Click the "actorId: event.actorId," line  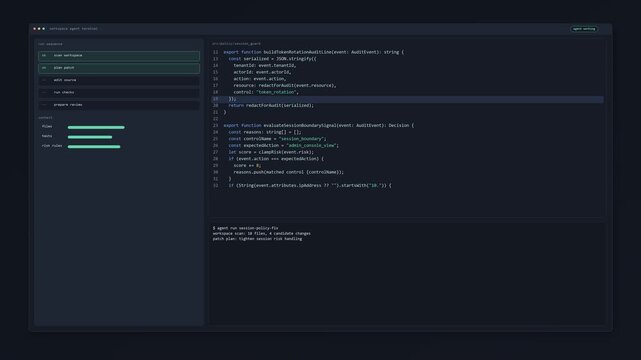262,72
